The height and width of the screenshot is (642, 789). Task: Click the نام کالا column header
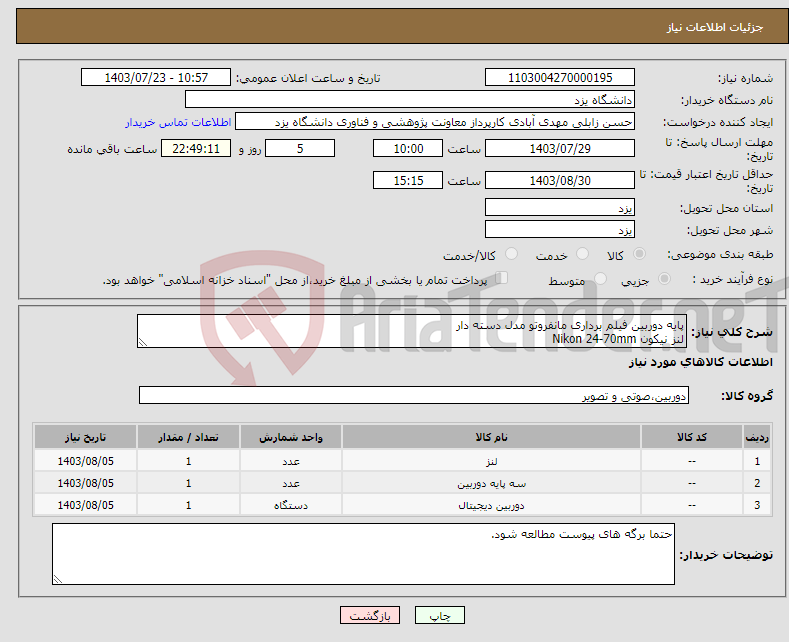pos(491,437)
